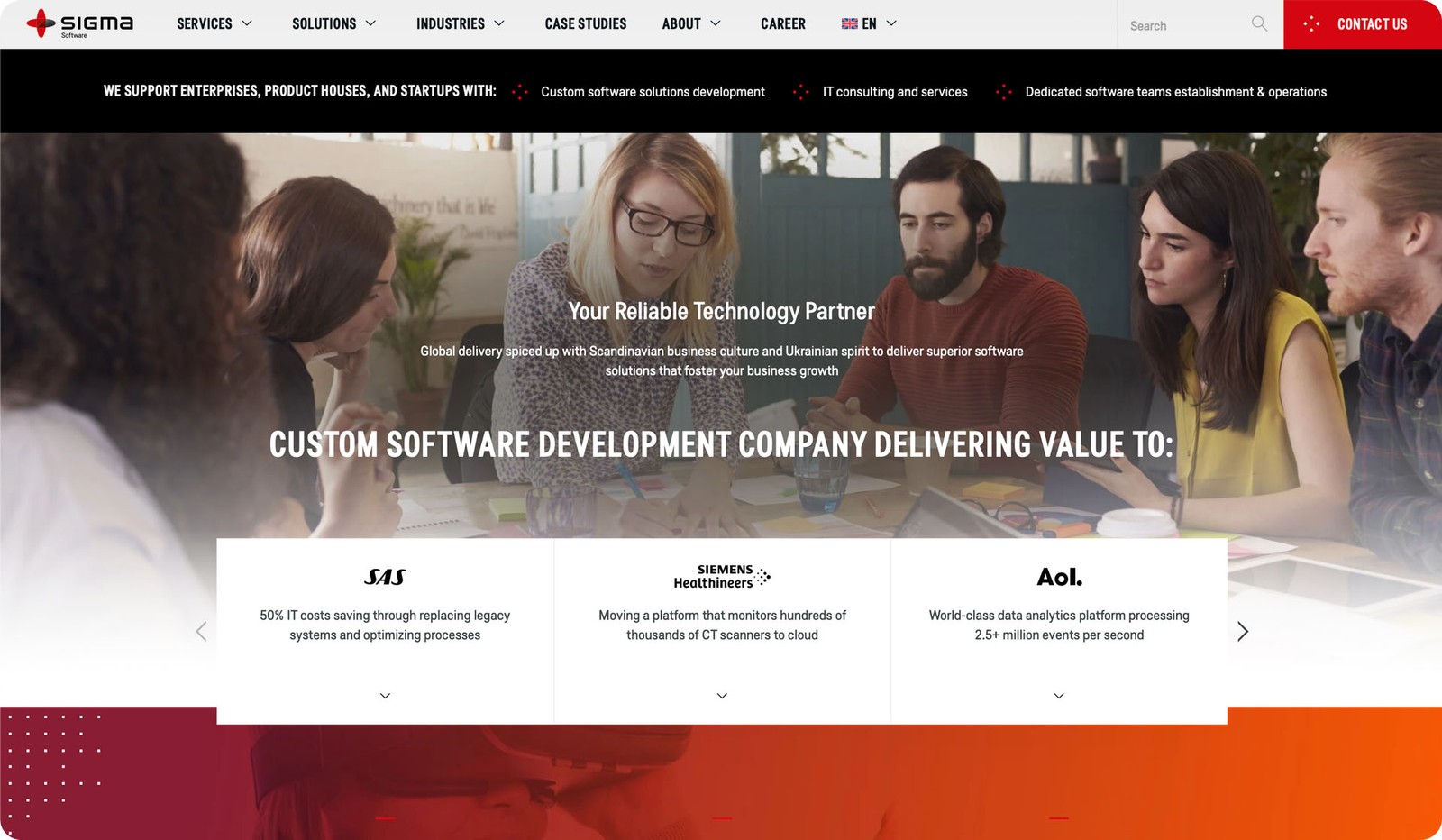1442x840 pixels.
Task: Go to next client carousel slide
Action: (1243, 631)
